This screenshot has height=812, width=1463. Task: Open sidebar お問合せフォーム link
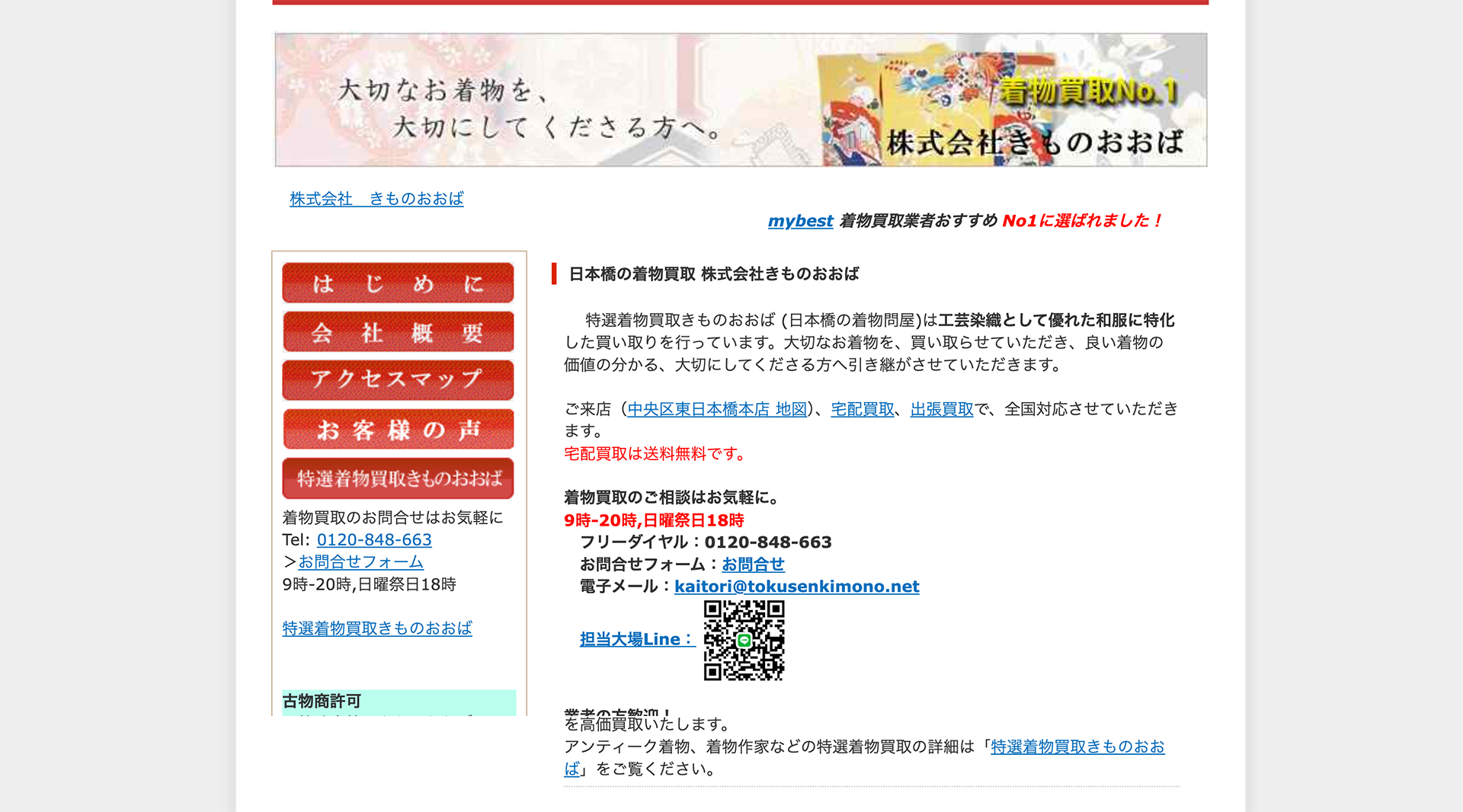pyautogui.click(x=361, y=562)
